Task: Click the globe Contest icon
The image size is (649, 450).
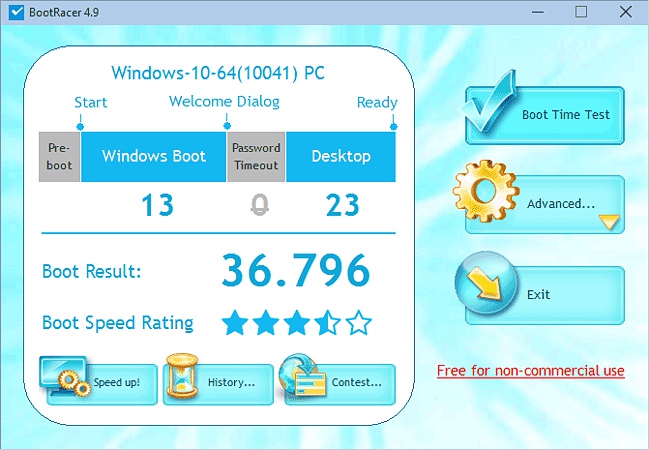Action: pyautogui.click(x=305, y=377)
